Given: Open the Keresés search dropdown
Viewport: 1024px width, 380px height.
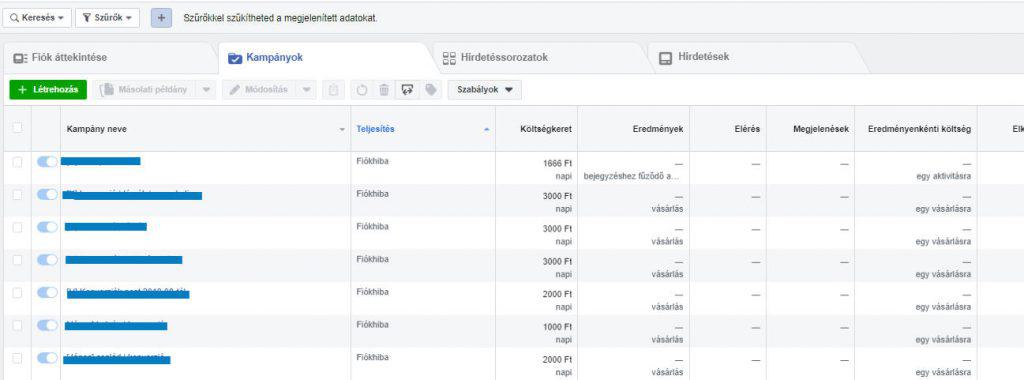Looking at the screenshot, I should point(37,18).
